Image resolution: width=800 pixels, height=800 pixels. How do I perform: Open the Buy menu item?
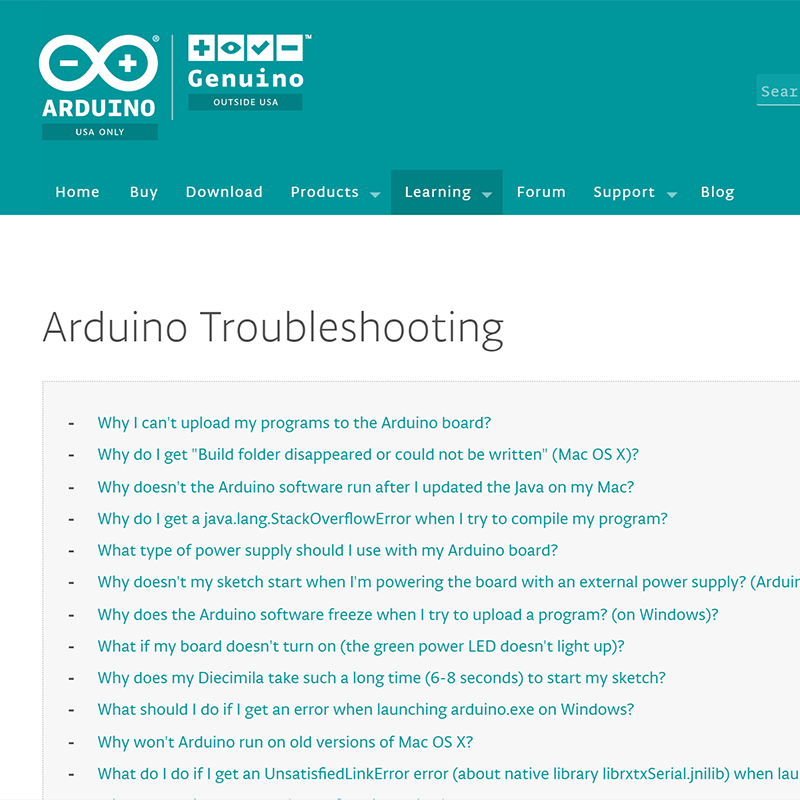tap(143, 192)
